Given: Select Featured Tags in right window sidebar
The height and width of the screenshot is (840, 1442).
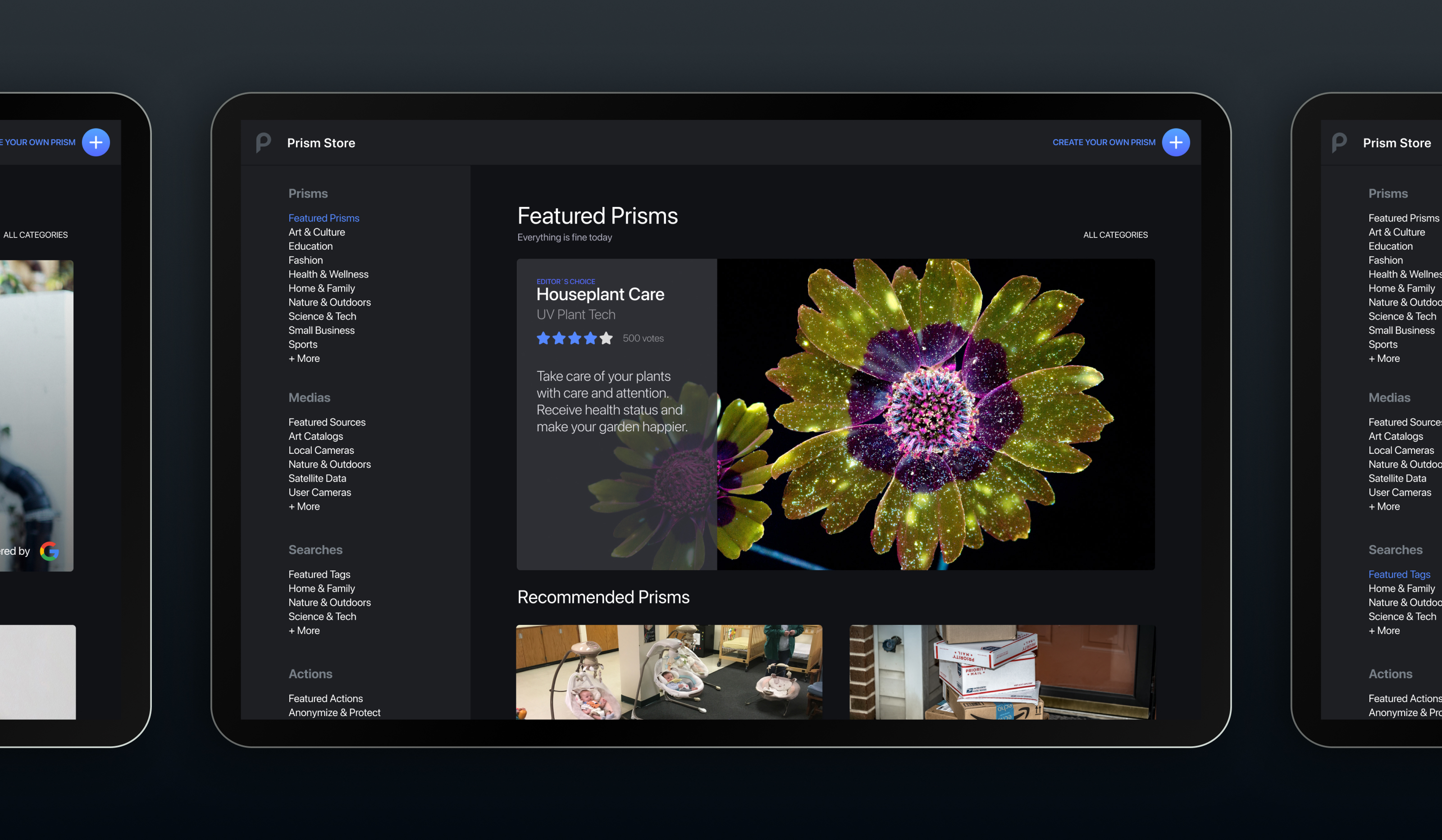Looking at the screenshot, I should pos(1399,575).
